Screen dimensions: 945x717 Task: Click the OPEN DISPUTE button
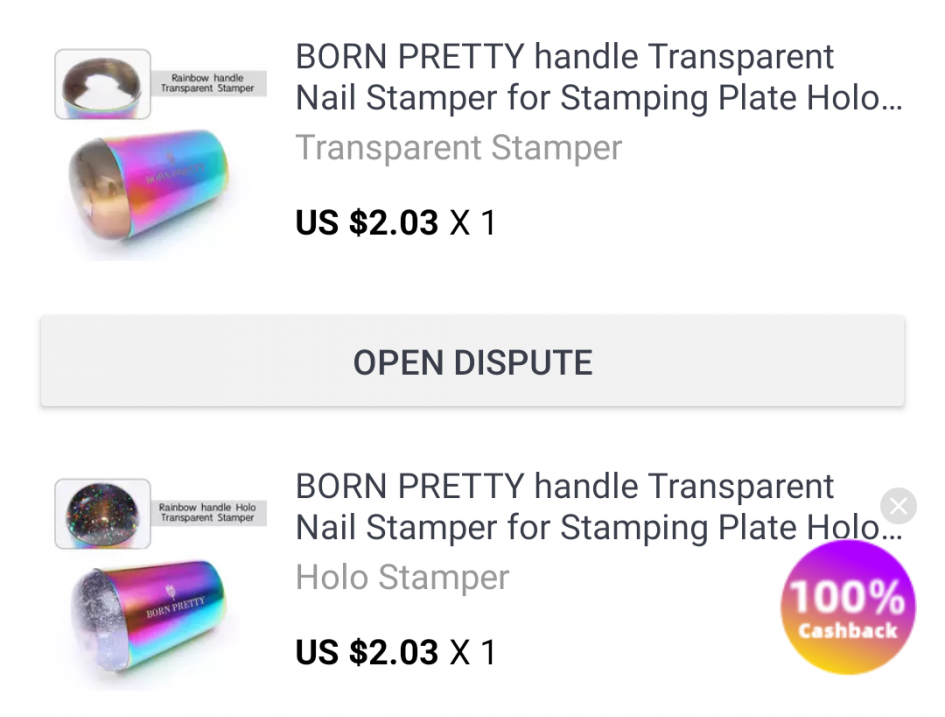point(472,362)
